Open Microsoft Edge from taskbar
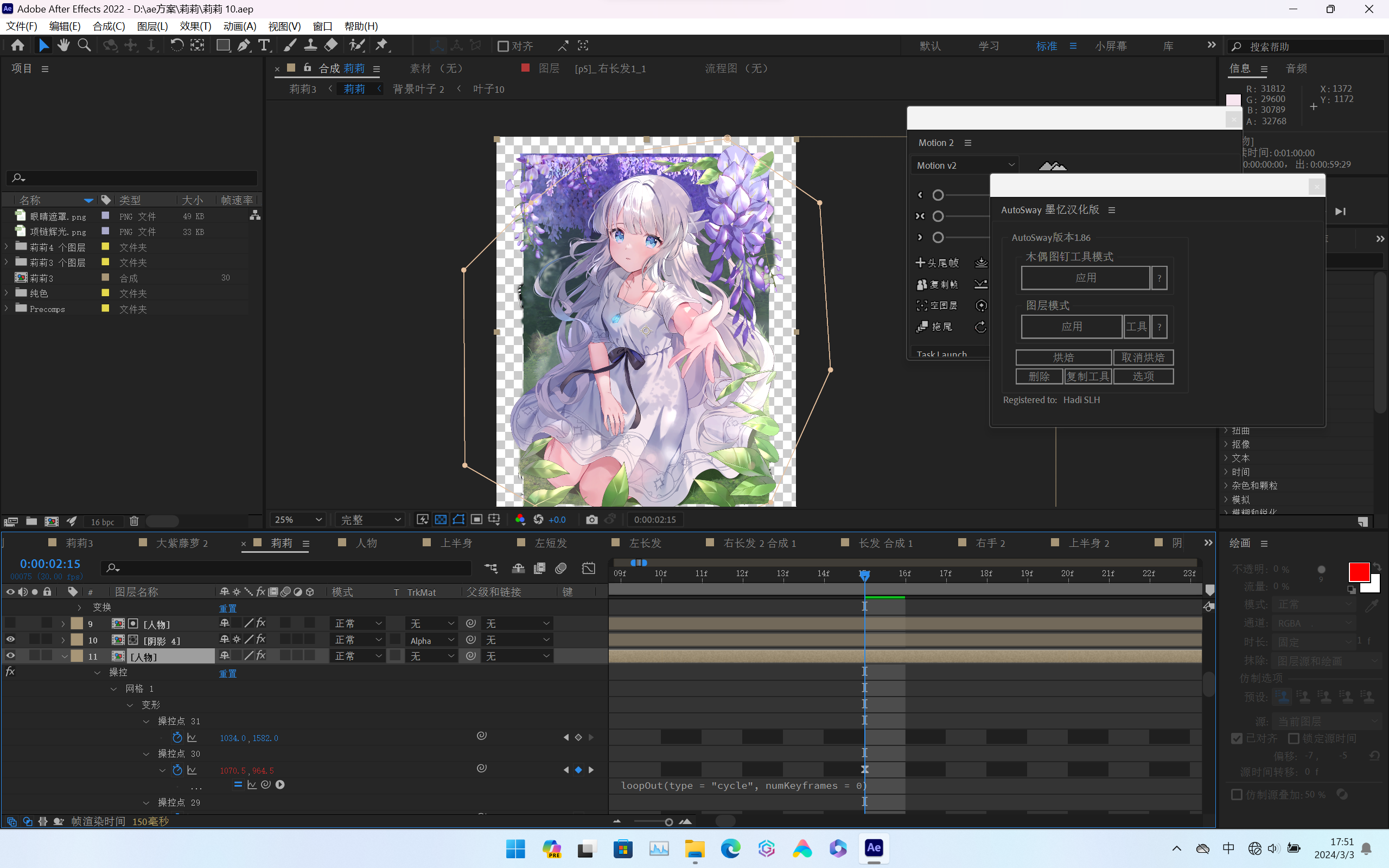The image size is (1389, 868). pyautogui.click(x=730, y=848)
